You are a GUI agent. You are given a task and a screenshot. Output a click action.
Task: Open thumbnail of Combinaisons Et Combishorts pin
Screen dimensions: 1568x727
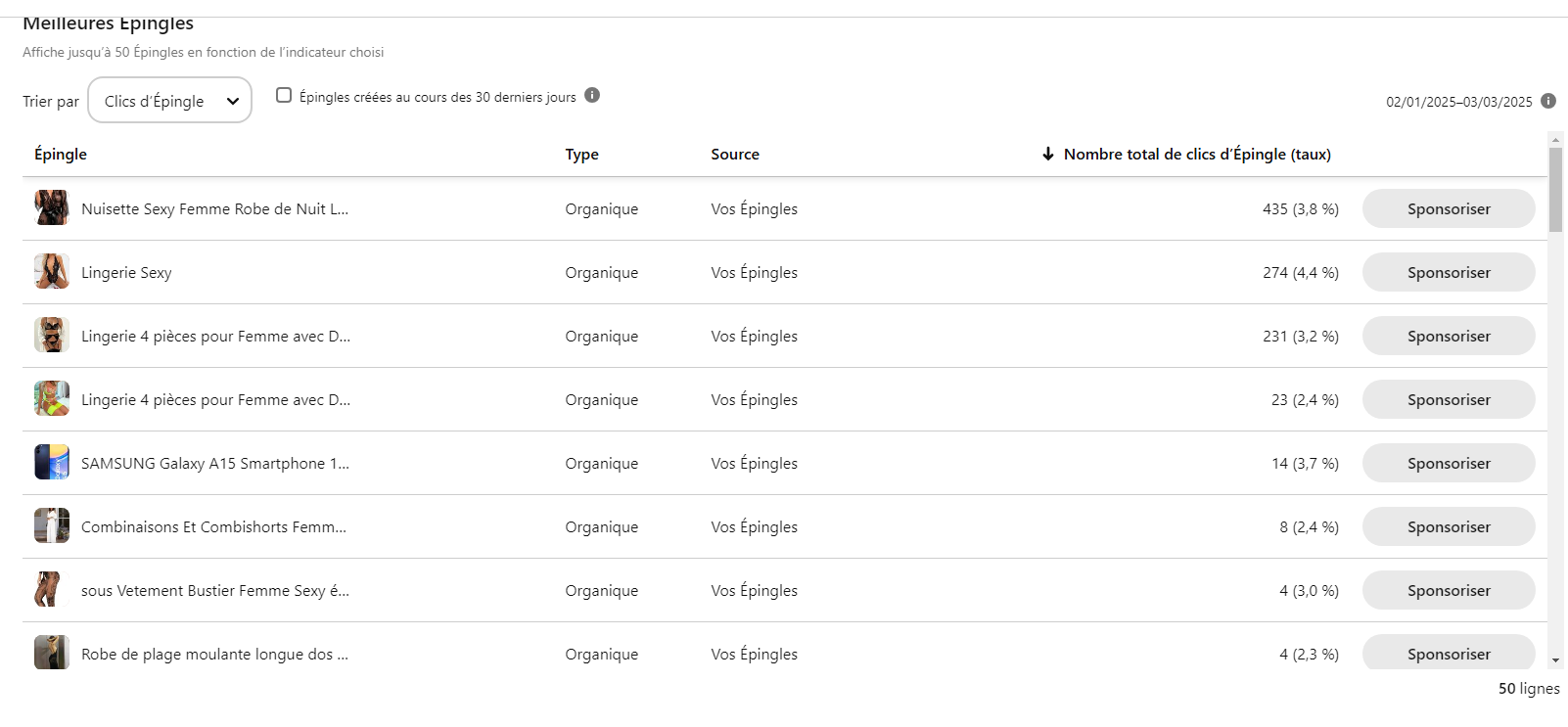pyautogui.click(x=52, y=525)
